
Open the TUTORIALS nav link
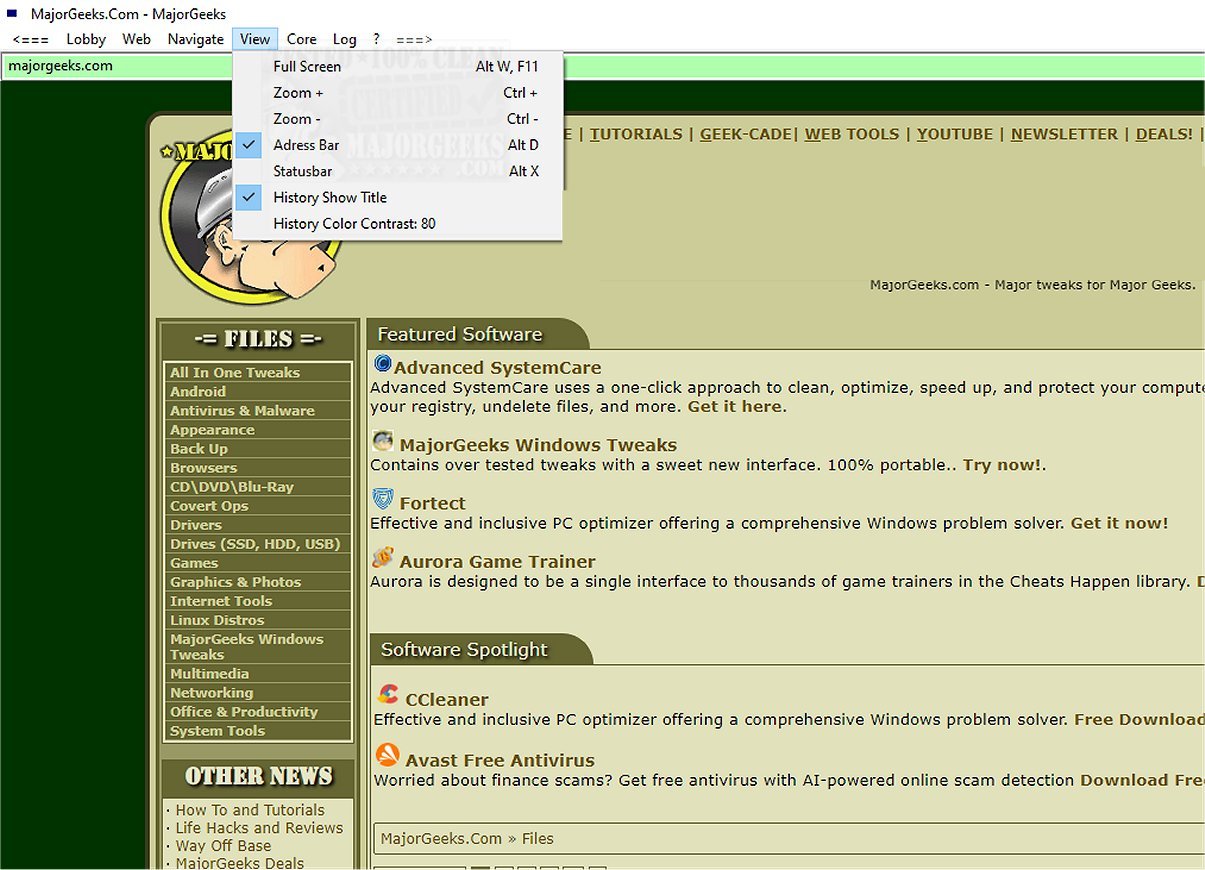coord(636,134)
